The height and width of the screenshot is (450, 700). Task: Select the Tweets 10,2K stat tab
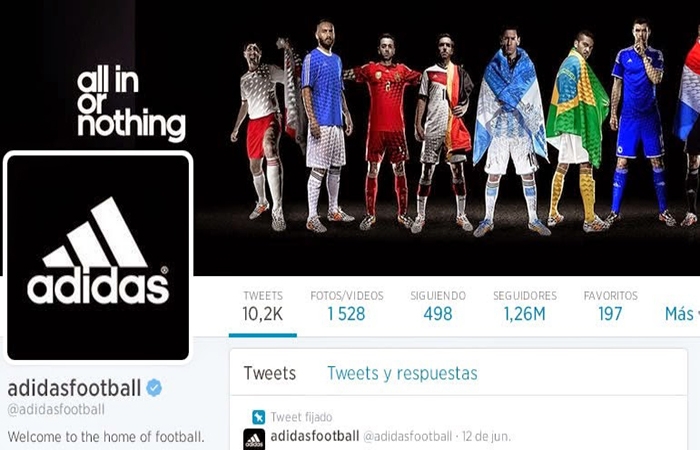263,306
